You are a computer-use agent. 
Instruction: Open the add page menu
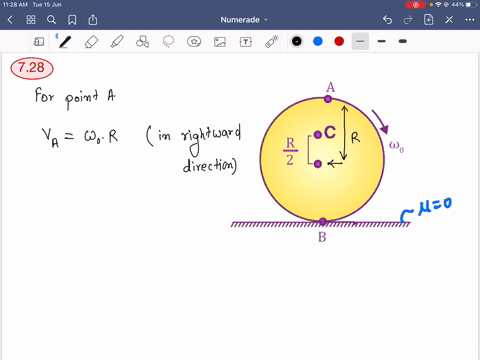coord(428,20)
